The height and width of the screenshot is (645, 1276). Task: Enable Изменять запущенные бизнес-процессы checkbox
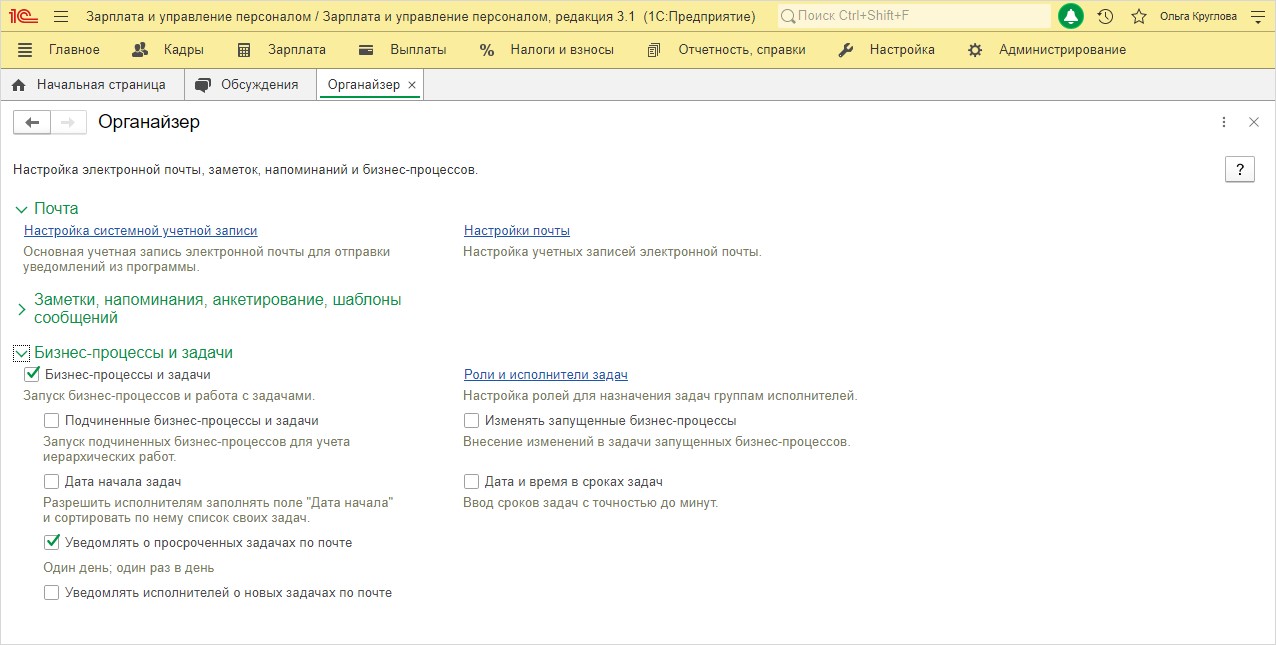coord(471,421)
